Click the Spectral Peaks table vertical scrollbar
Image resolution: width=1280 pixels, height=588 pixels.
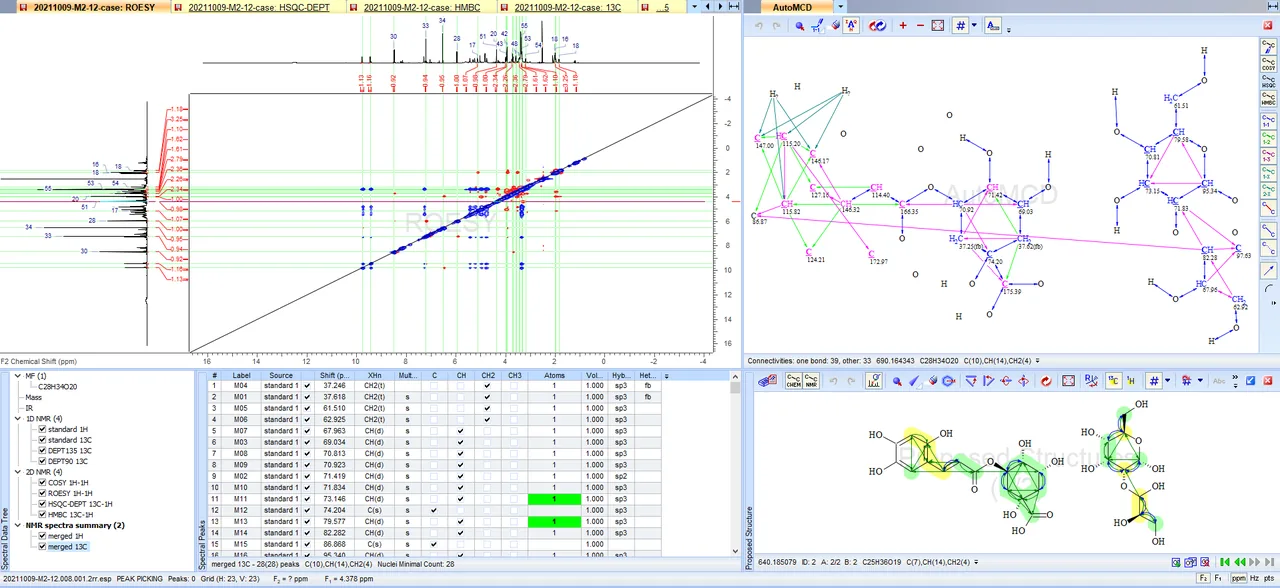[736, 465]
